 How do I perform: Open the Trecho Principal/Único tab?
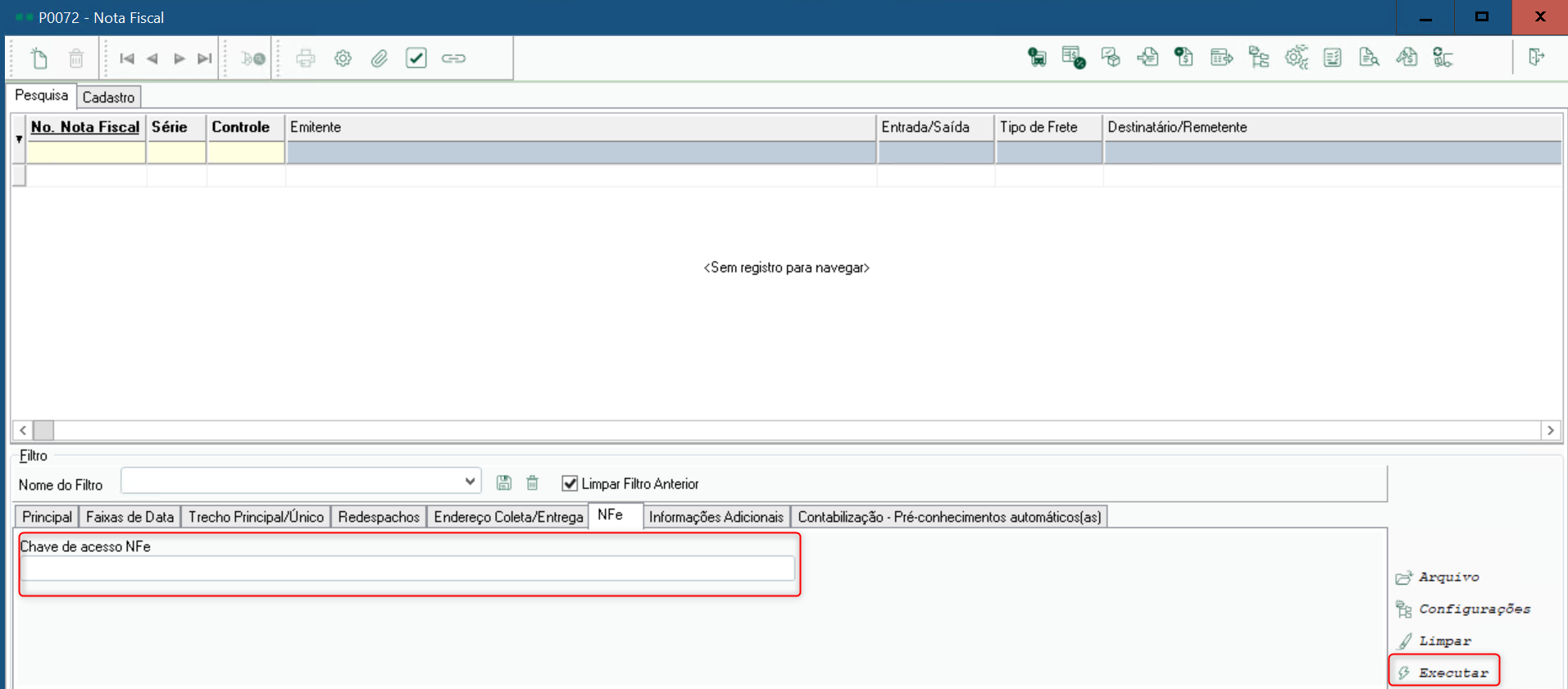click(256, 517)
